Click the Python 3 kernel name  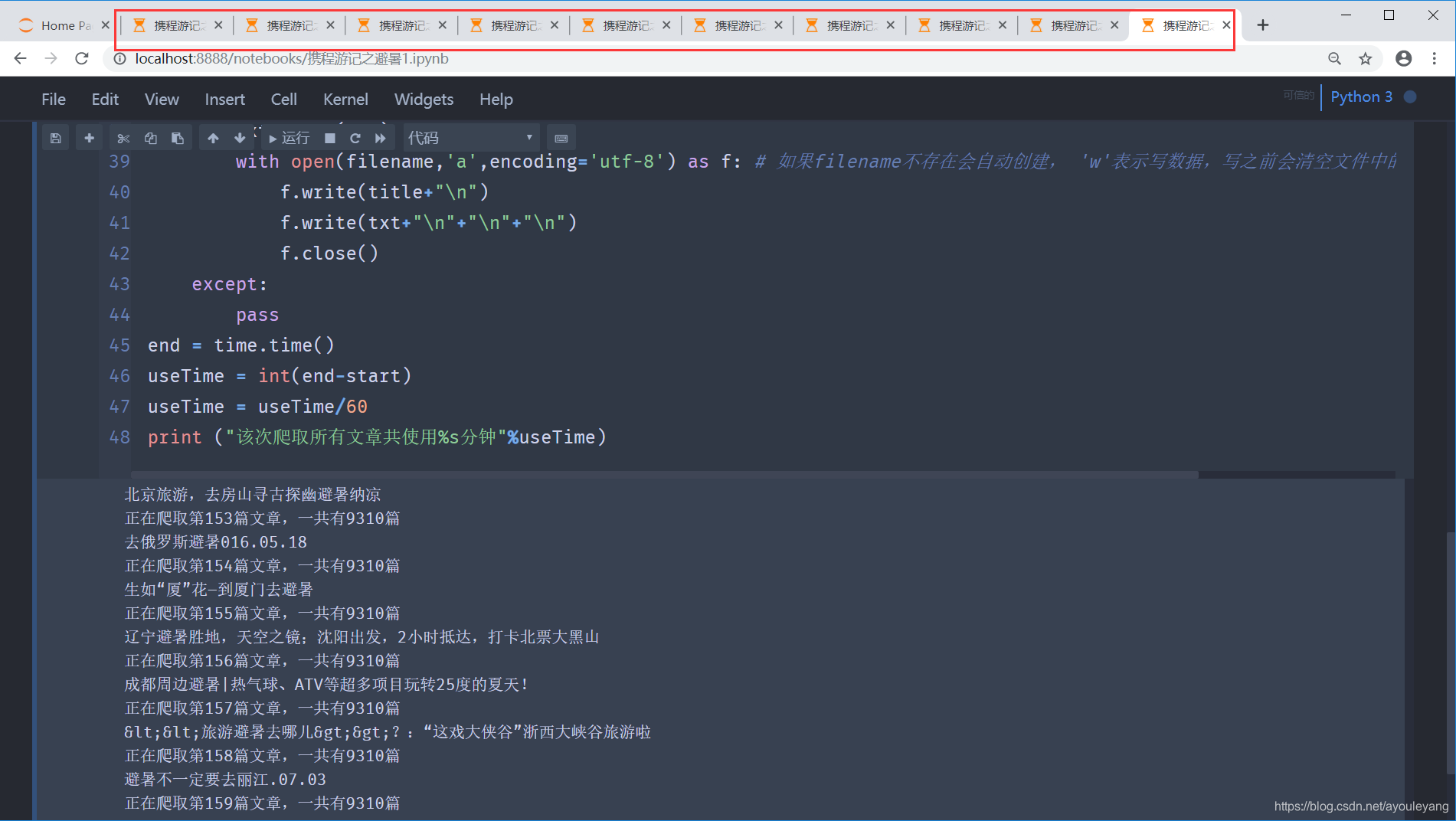[1361, 96]
